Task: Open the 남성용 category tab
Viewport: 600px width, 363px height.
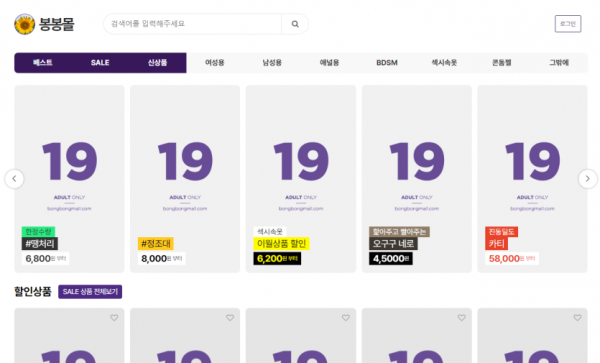Action: point(272,63)
